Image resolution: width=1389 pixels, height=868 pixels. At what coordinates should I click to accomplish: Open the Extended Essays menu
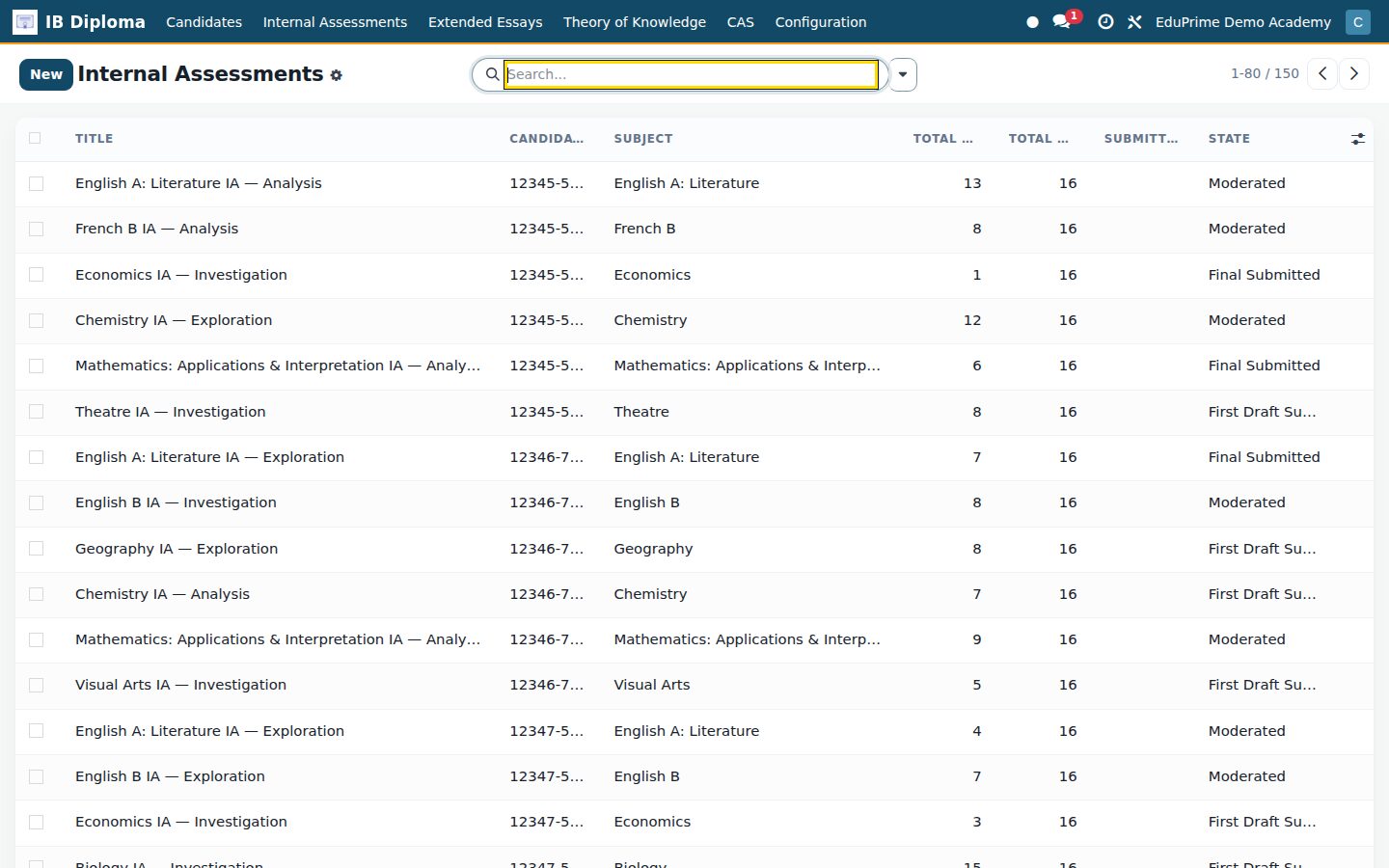[x=485, y=21]
